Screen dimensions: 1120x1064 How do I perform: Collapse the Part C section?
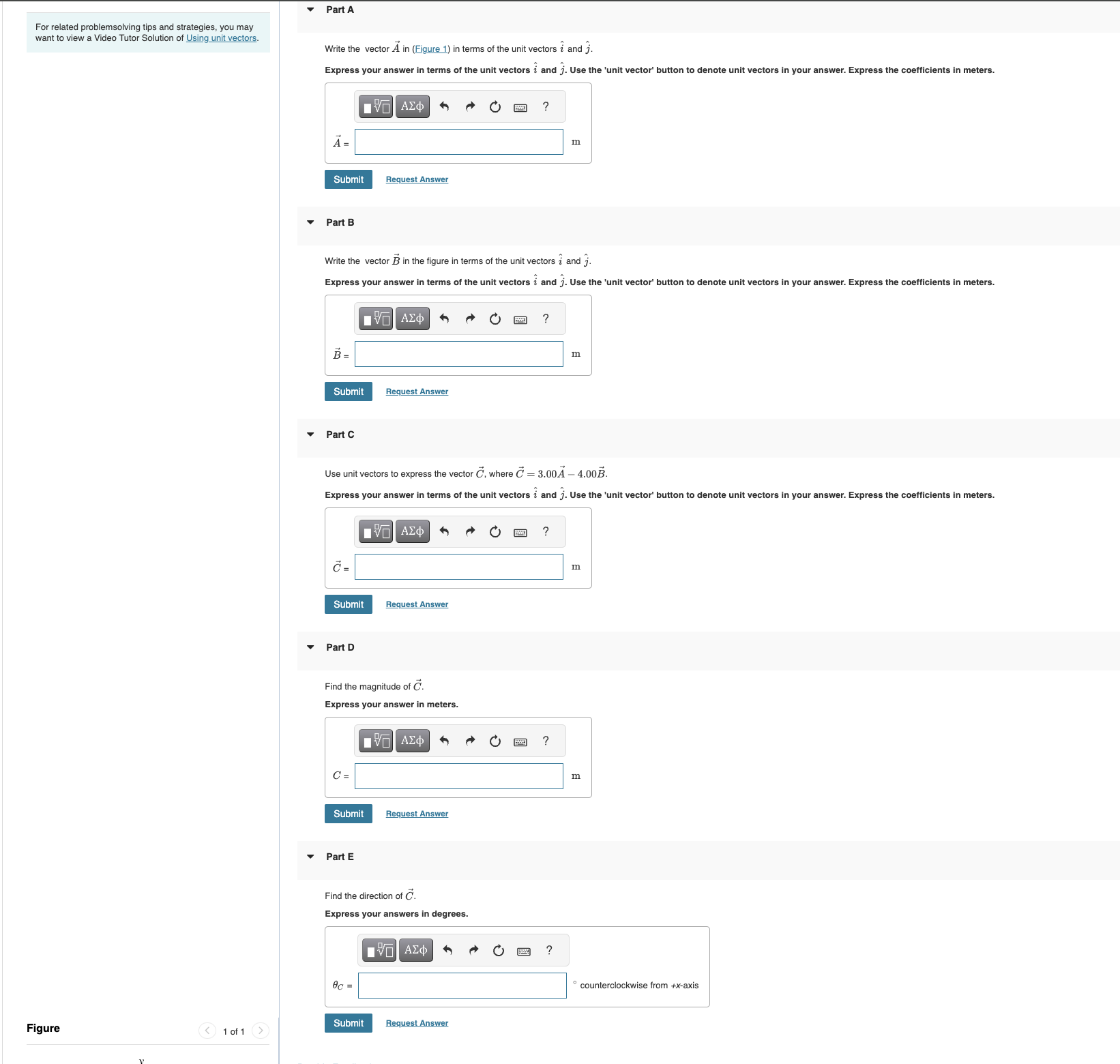point(310,434)
